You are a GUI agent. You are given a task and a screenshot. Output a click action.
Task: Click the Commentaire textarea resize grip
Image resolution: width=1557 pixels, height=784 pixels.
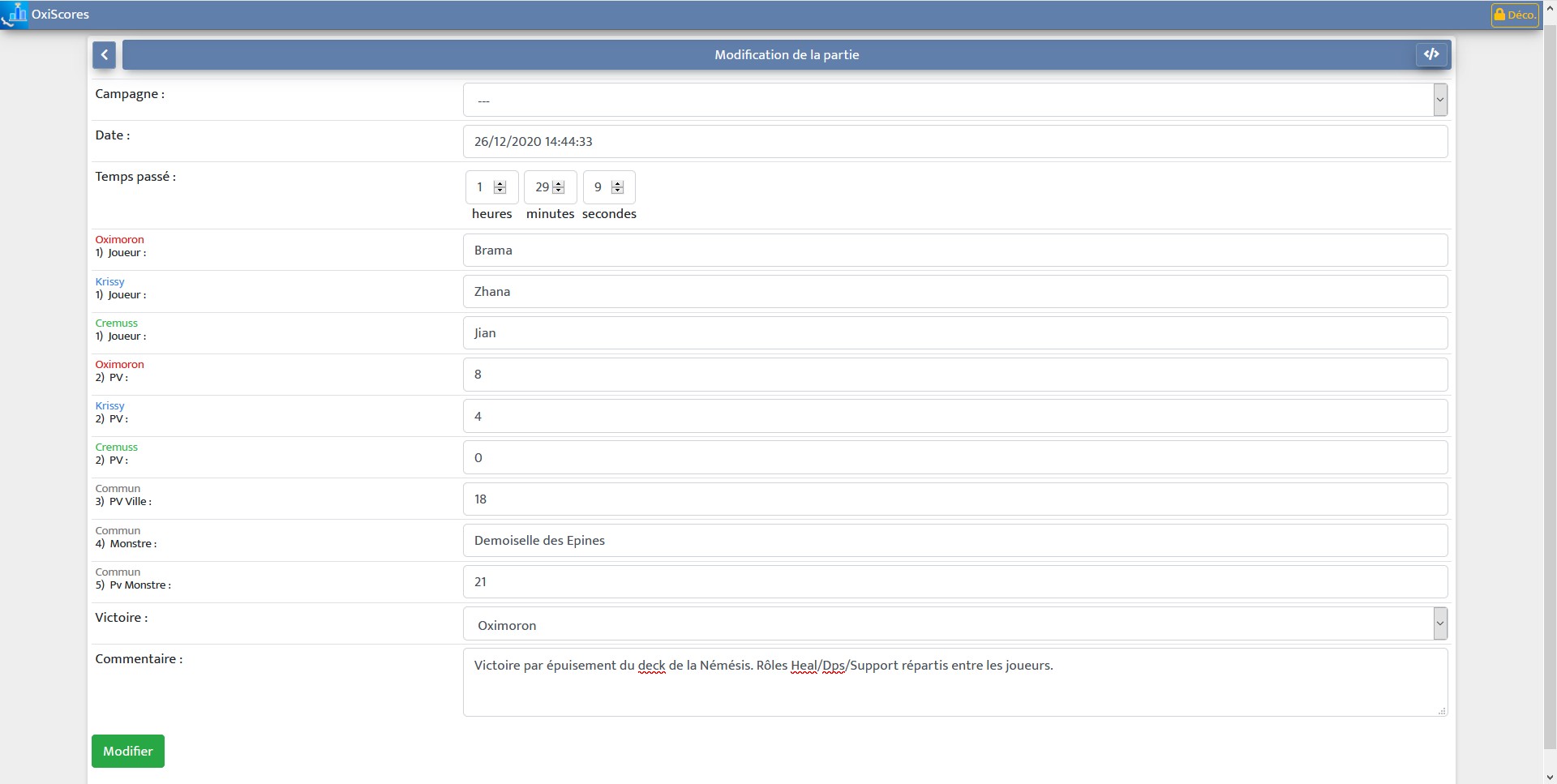(x=1442, y=711)
